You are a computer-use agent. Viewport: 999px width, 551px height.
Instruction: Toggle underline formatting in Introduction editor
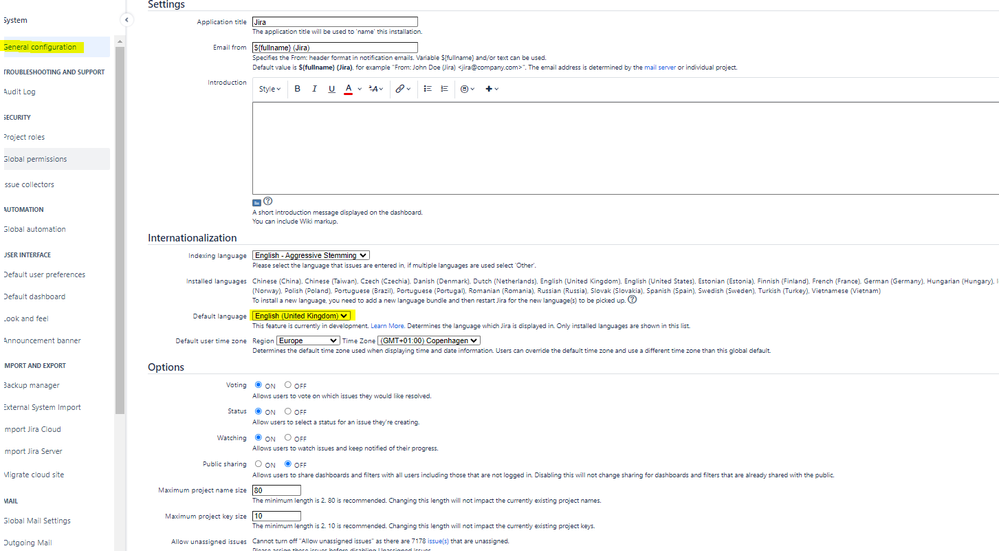[x=331, y=89]
